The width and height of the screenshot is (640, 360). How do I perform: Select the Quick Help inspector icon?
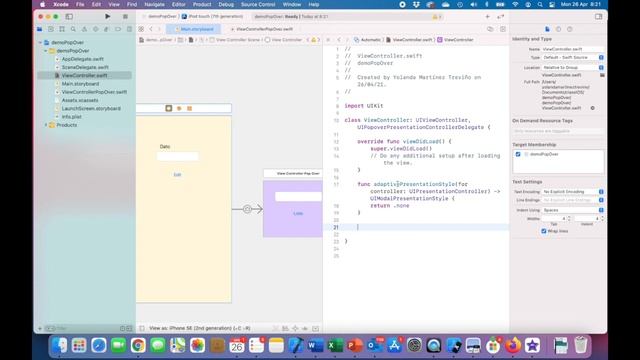570,29
